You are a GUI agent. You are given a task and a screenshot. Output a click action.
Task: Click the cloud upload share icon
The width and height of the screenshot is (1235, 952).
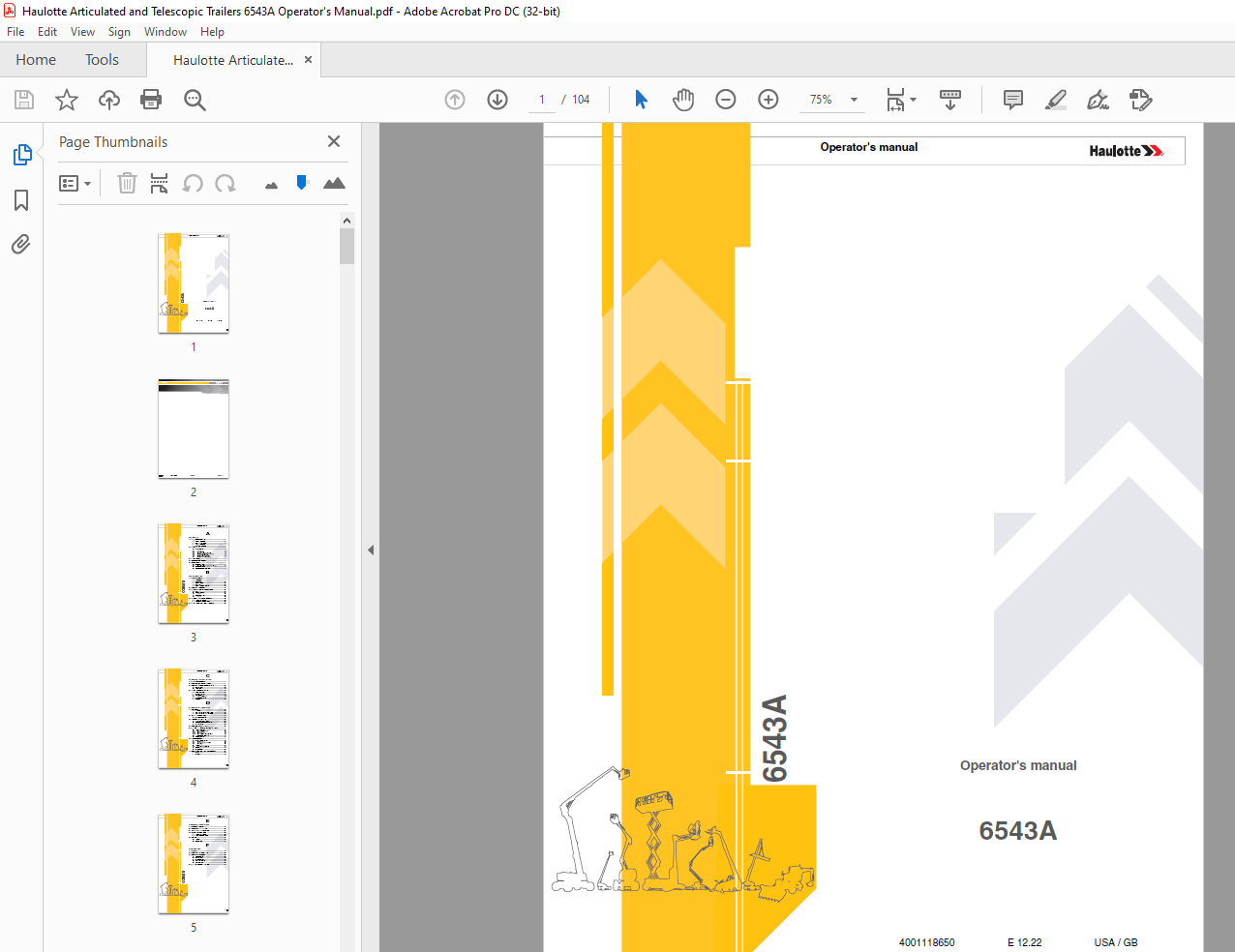[109, 100]
